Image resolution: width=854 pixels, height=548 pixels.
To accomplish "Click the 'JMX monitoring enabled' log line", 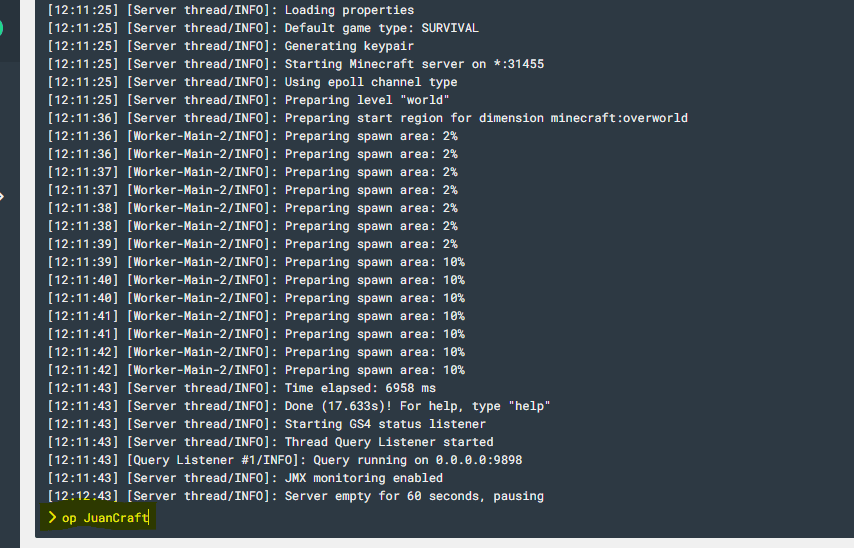I will click(245, 478).
